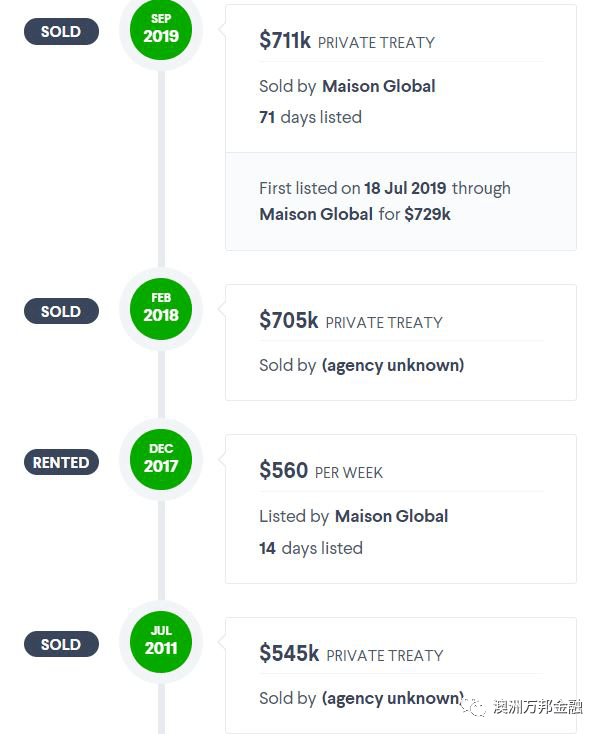Click the DEC 2017 timeline circle
602x734 pixels.
(161, 460)
